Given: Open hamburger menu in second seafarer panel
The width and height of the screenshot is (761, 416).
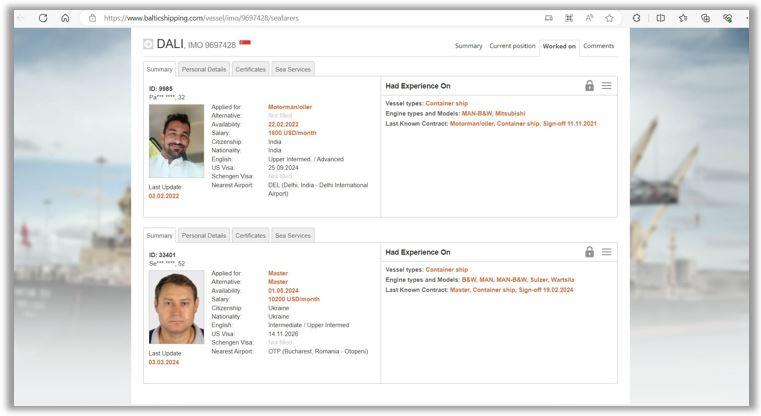Looking at the screenshot, I should [x=606, y=252].
